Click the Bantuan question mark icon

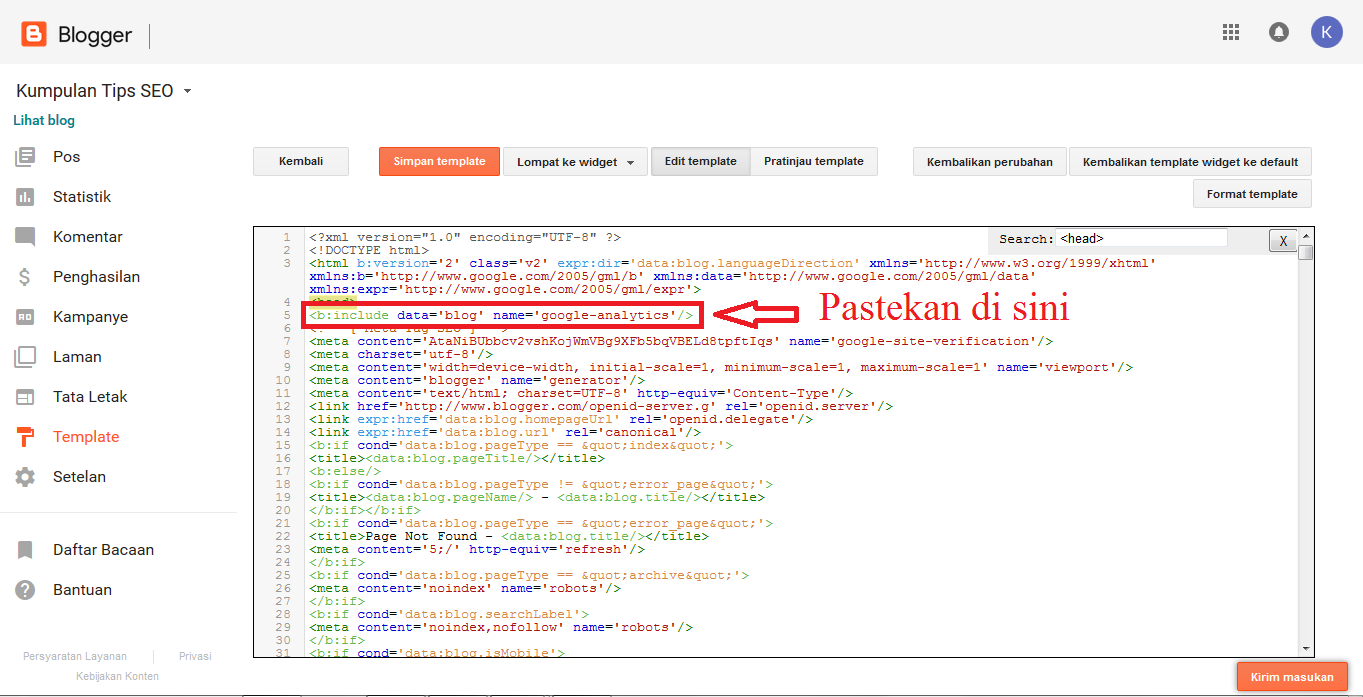tap(25, 590)
